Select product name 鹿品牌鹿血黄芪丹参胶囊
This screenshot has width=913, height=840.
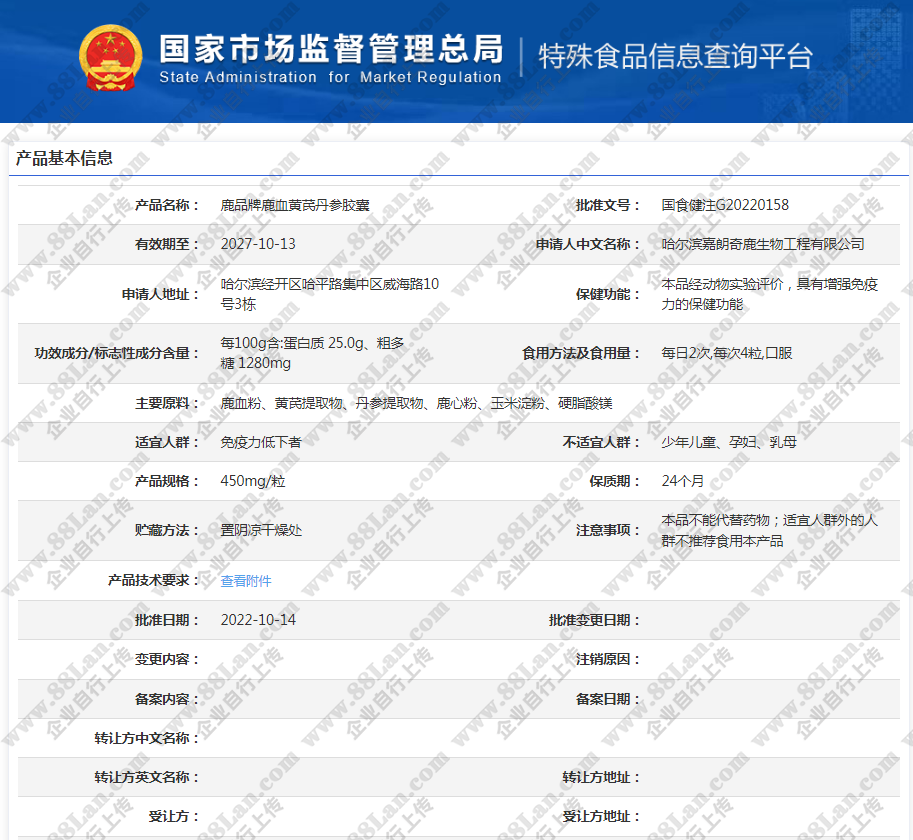[x=295, y=205]
